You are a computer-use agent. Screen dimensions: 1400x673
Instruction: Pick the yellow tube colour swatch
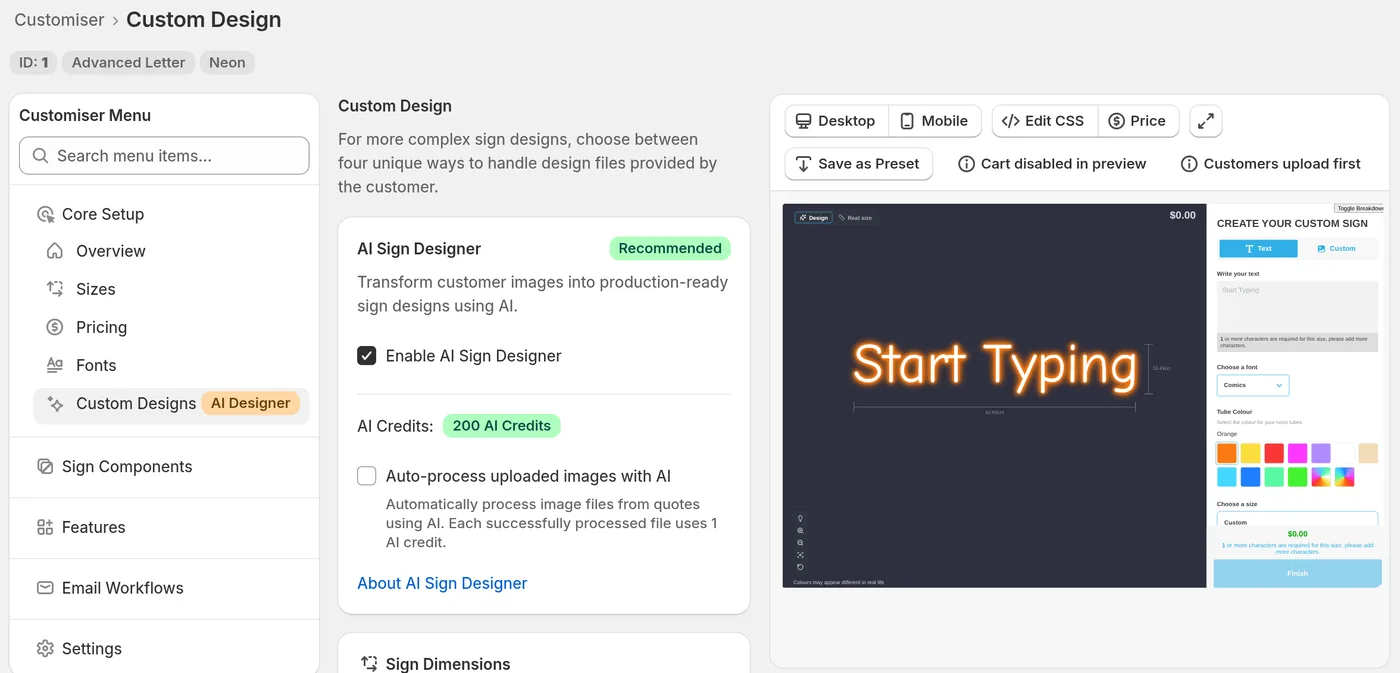coord(1250,453)
